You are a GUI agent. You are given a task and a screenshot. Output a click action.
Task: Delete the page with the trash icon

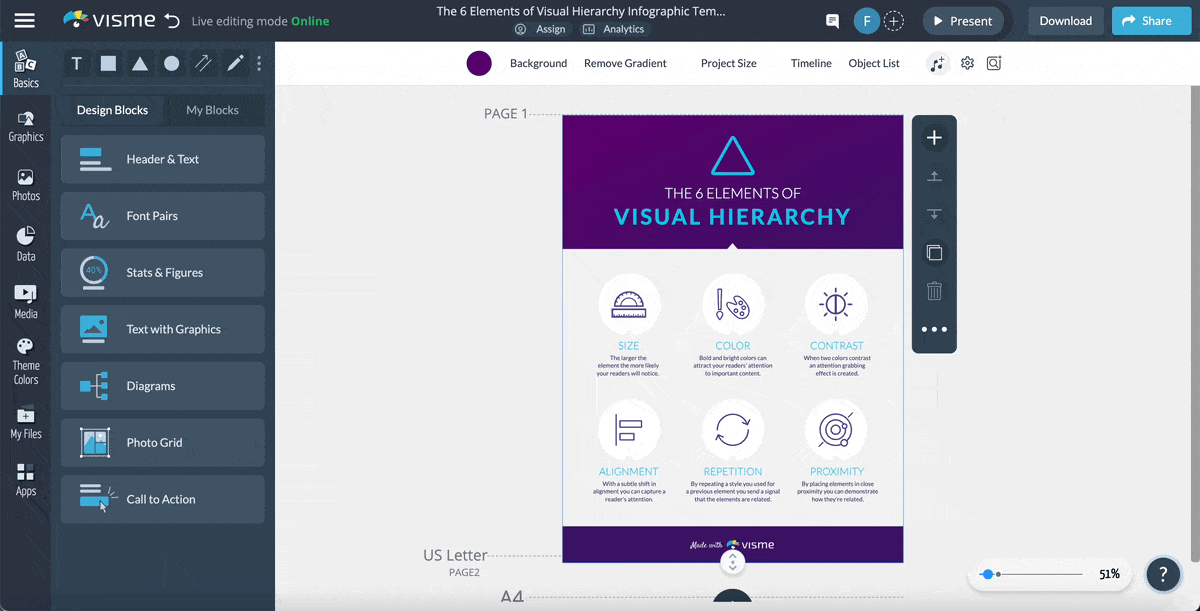pos(933,290)
